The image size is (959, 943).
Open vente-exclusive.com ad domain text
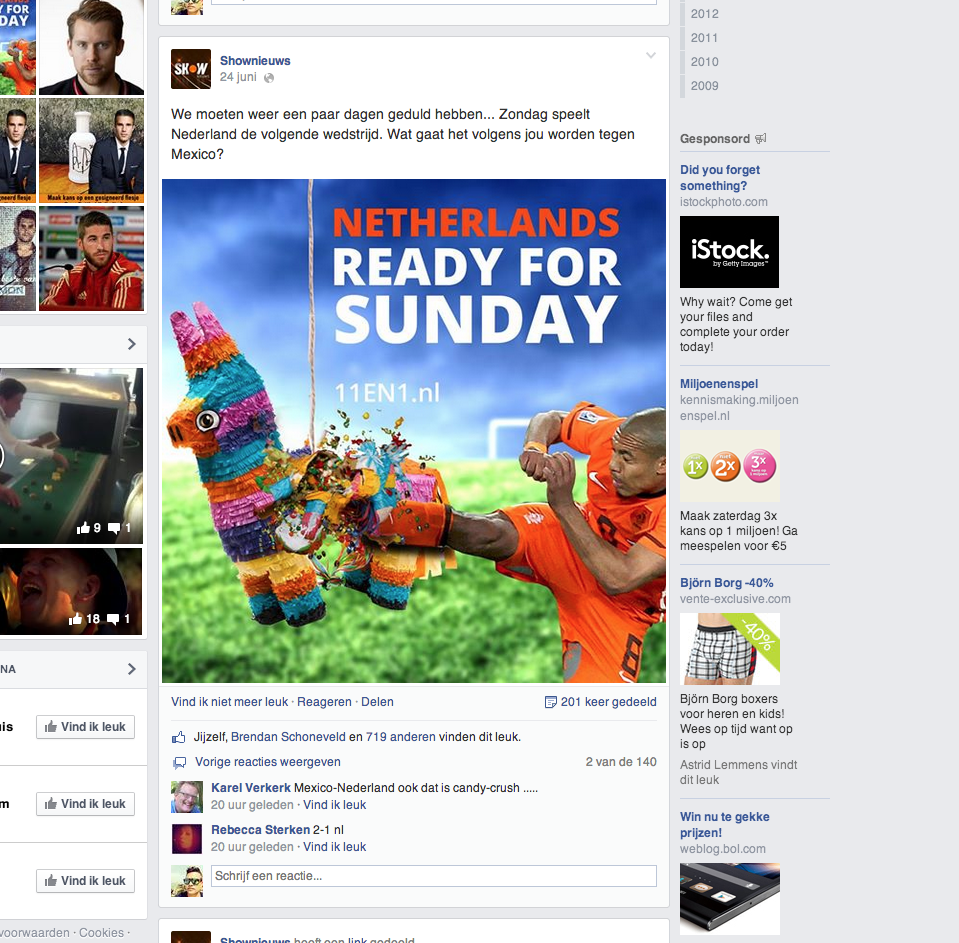(735, 599)
